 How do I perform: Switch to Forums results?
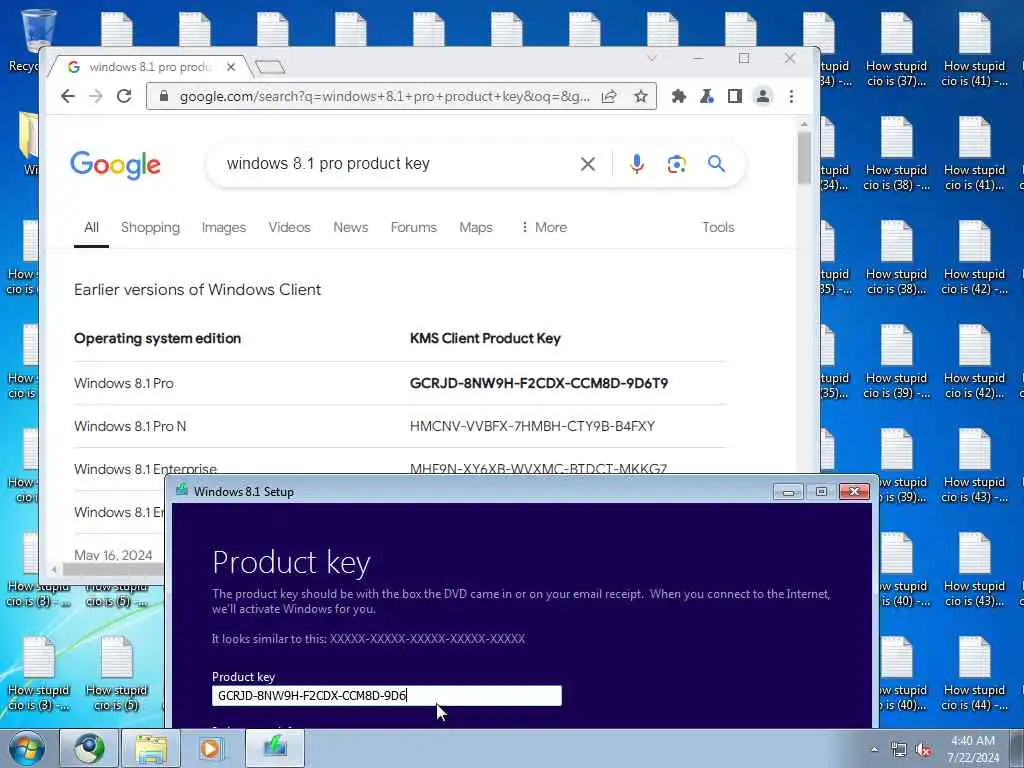pos(413,227)
